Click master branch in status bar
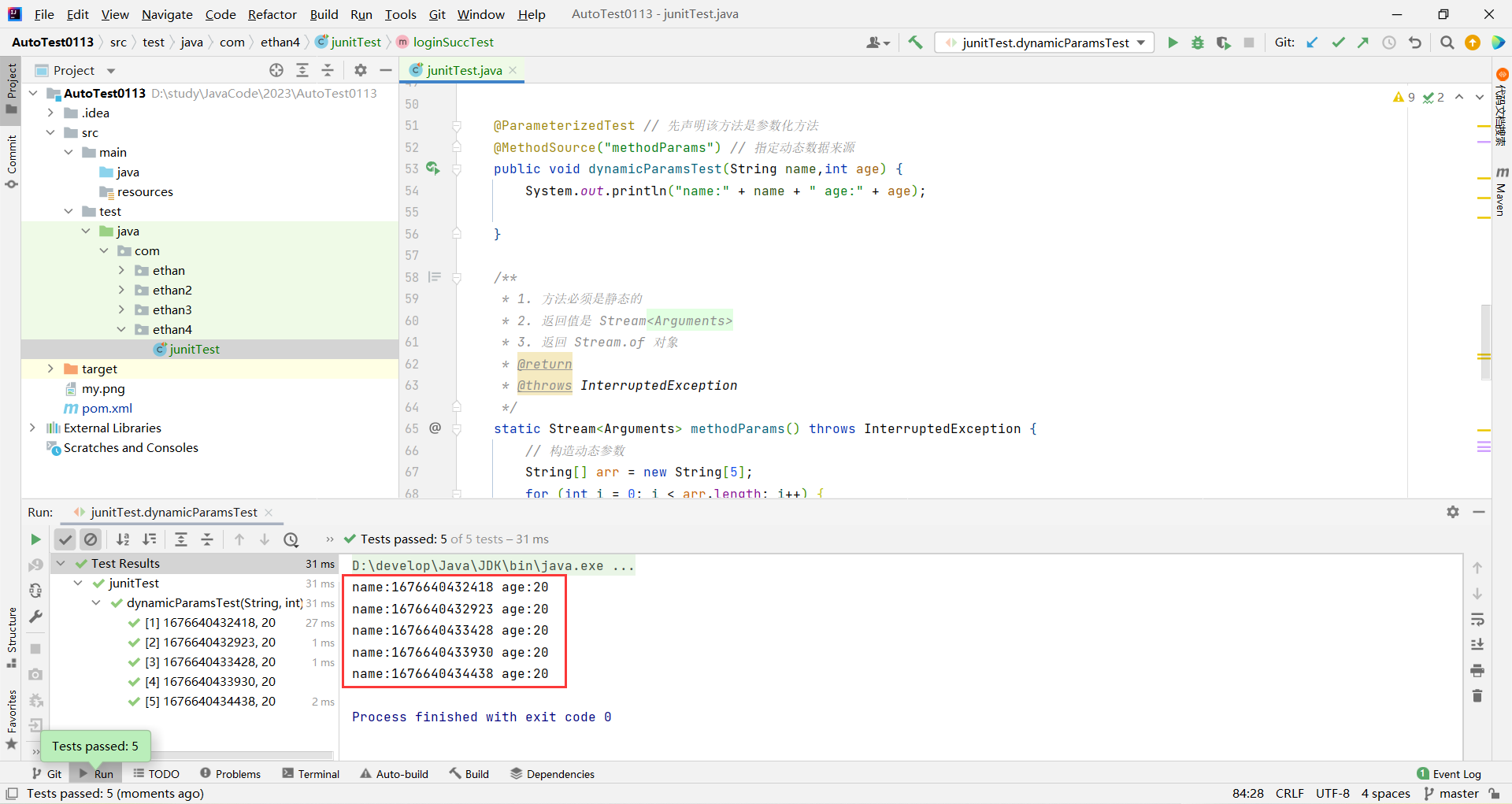The width and height of the screenshot is (1512, 804). click(1451, 794)
